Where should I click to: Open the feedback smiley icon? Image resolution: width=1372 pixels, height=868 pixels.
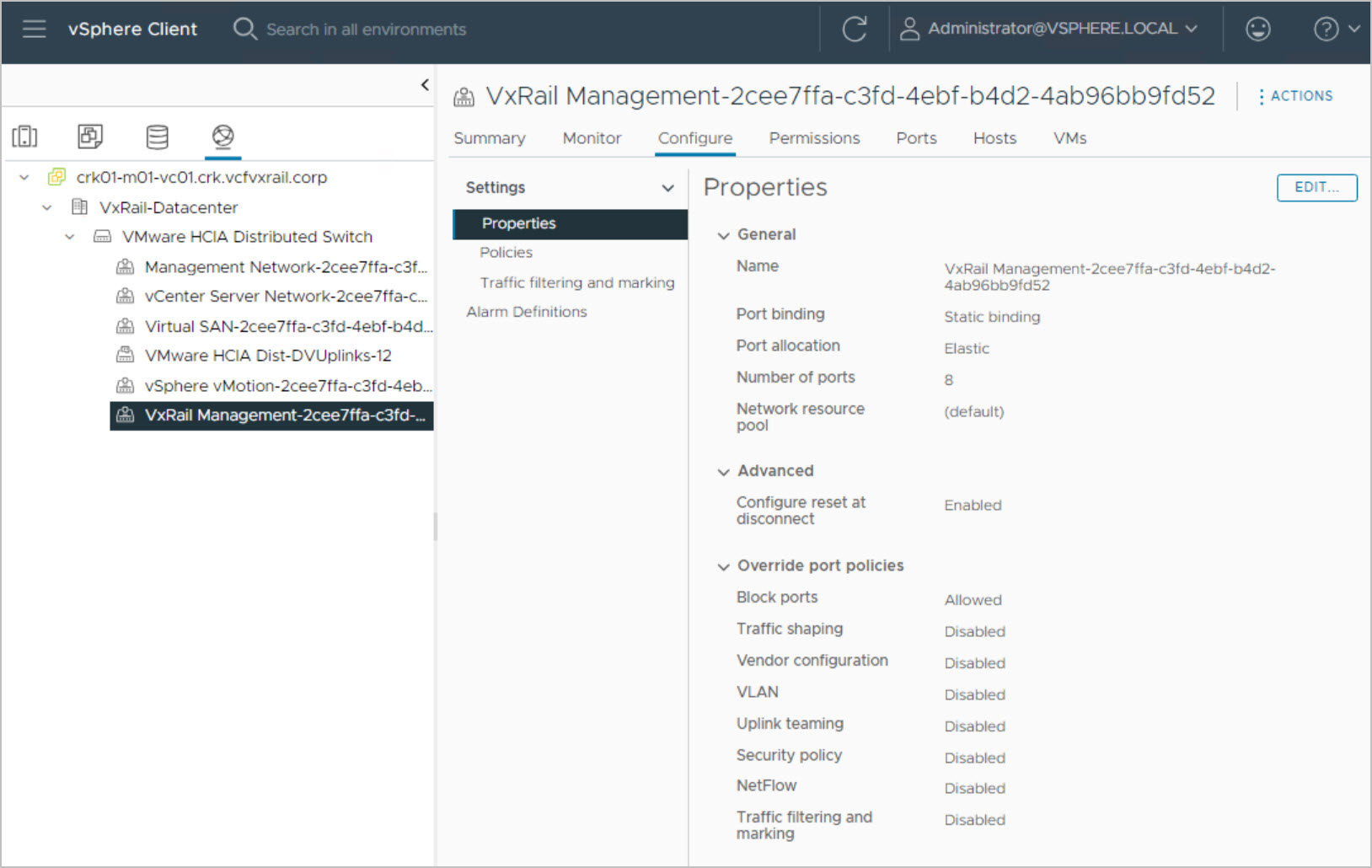click(1257, 29)
